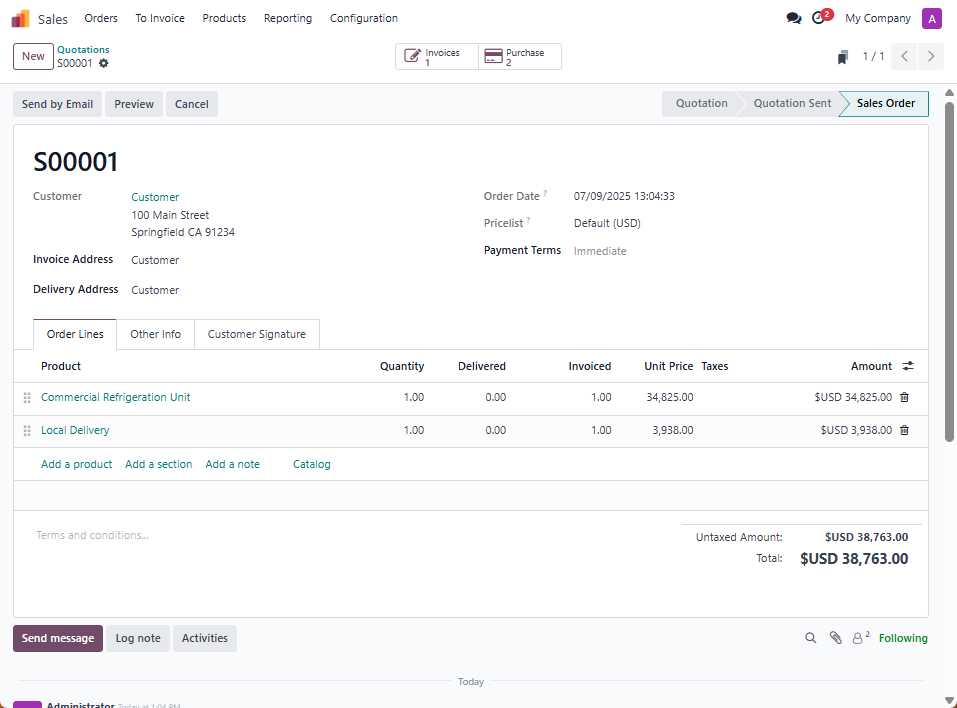
Task: Open the conversations chat icon
Action: (793, 18)
